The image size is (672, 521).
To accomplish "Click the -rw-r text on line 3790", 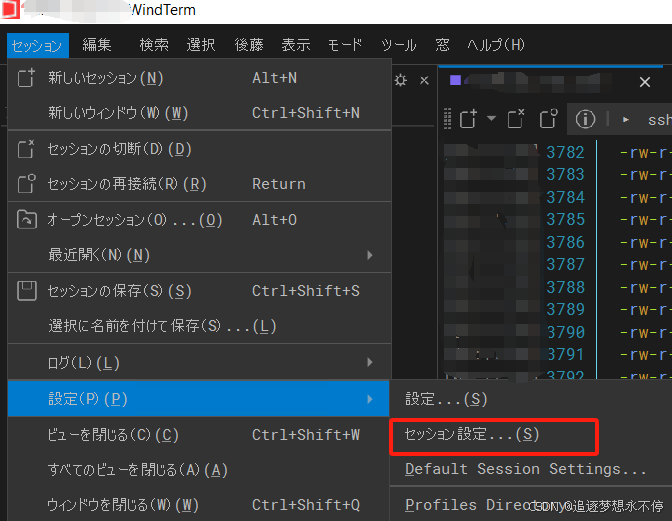I will [x=645, y=332].
